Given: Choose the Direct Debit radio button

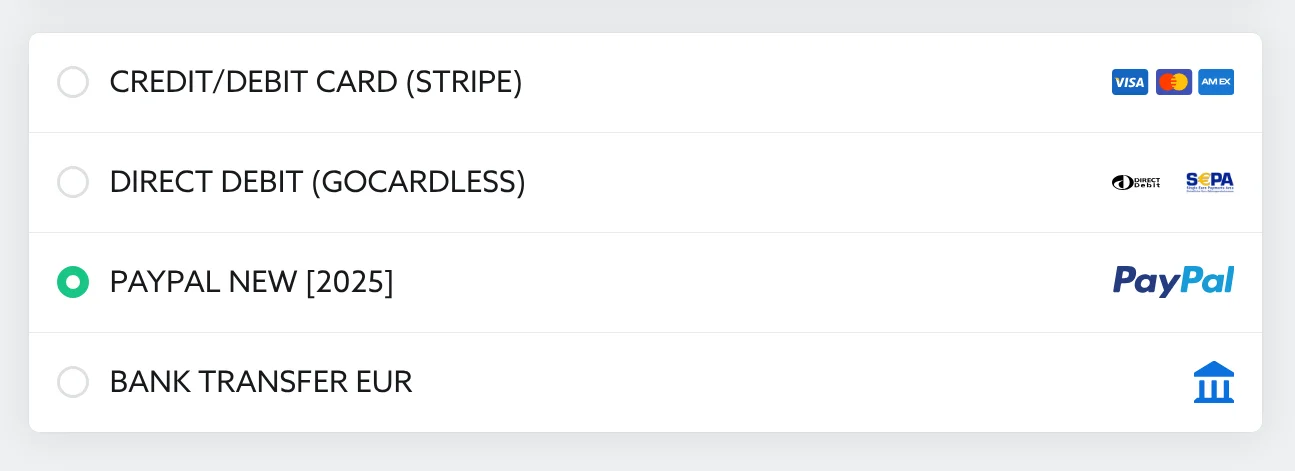Looking at the screenshot, I should coord(73,182).
